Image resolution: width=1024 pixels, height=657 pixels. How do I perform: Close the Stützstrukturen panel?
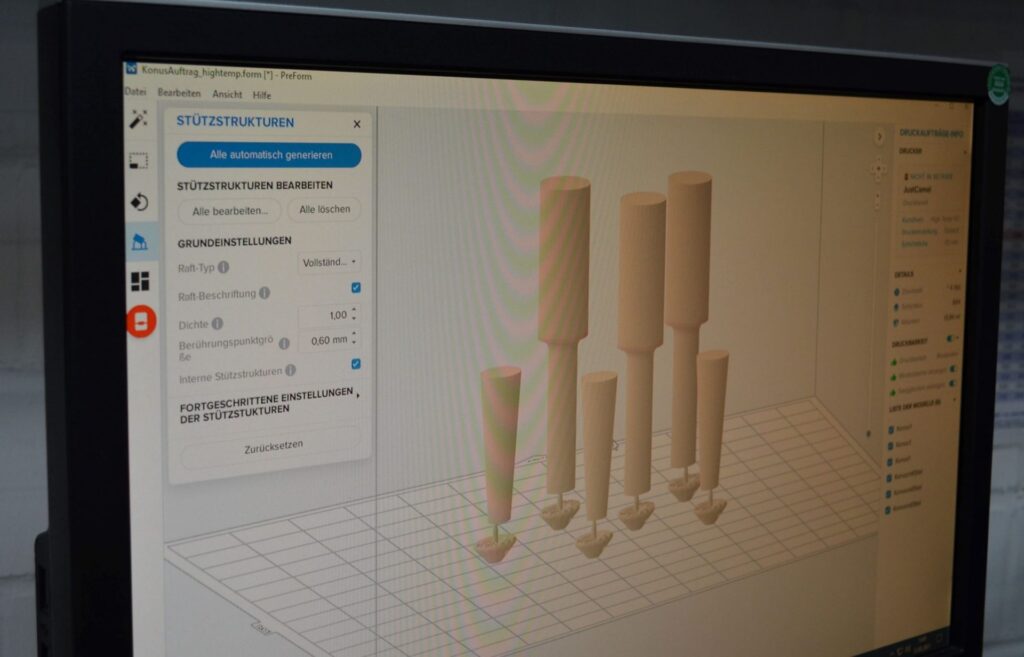tap(357, 124)
